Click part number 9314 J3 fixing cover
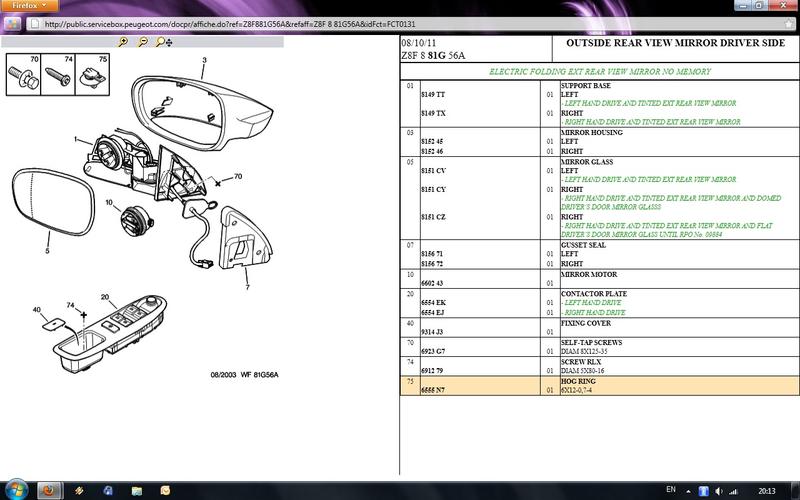This screenshot has width=800, height=500. [x=432, y=332]
